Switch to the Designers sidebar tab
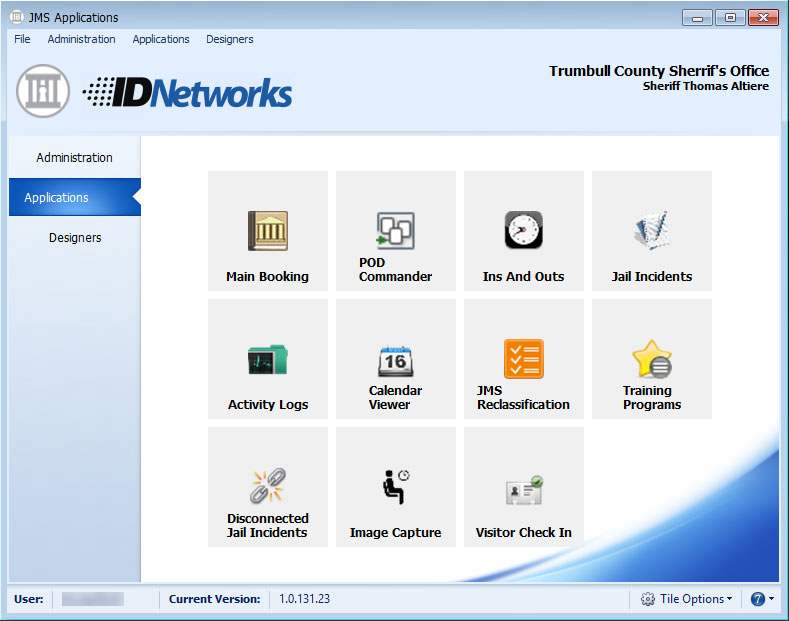Viewport: 789px width, 621px height. pyautogui.click(x=75, y=238)
